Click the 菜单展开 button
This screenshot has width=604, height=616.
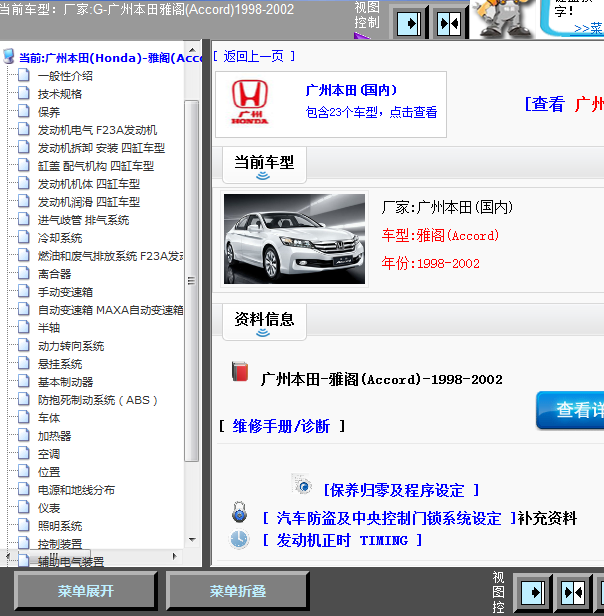(x=86, y=591)
